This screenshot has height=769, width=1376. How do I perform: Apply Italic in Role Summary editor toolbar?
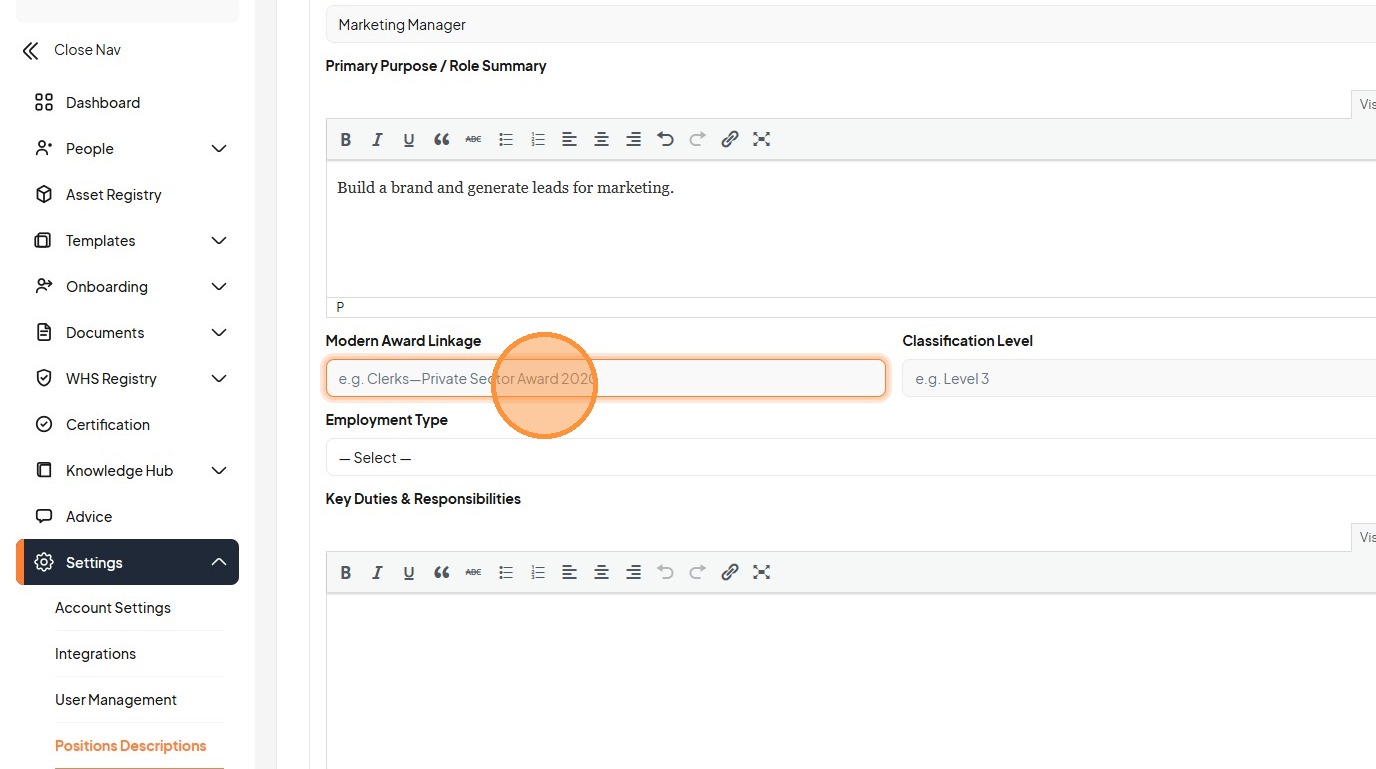tap(377, 140)
